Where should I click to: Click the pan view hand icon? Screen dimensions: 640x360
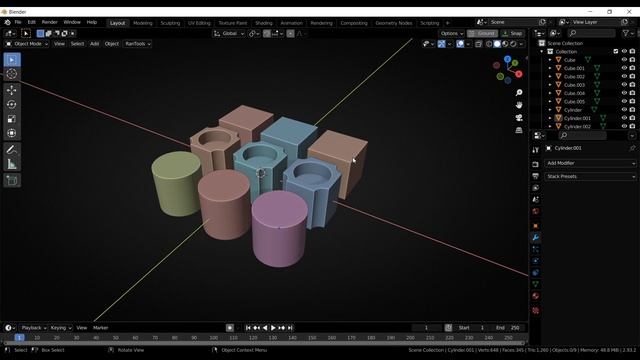(519, 105)
